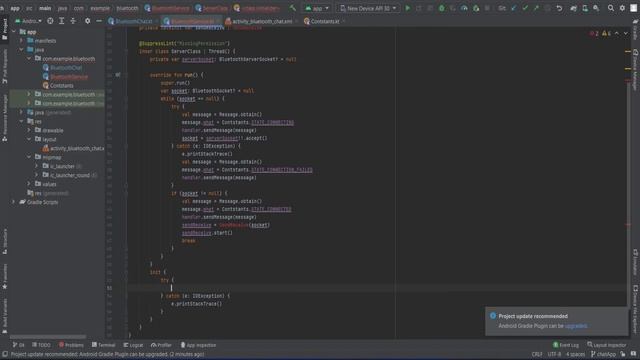This screenshot has width=640, height=360.
Task: Click the CRLF line separator in status bar
Action: pos(537,354)
